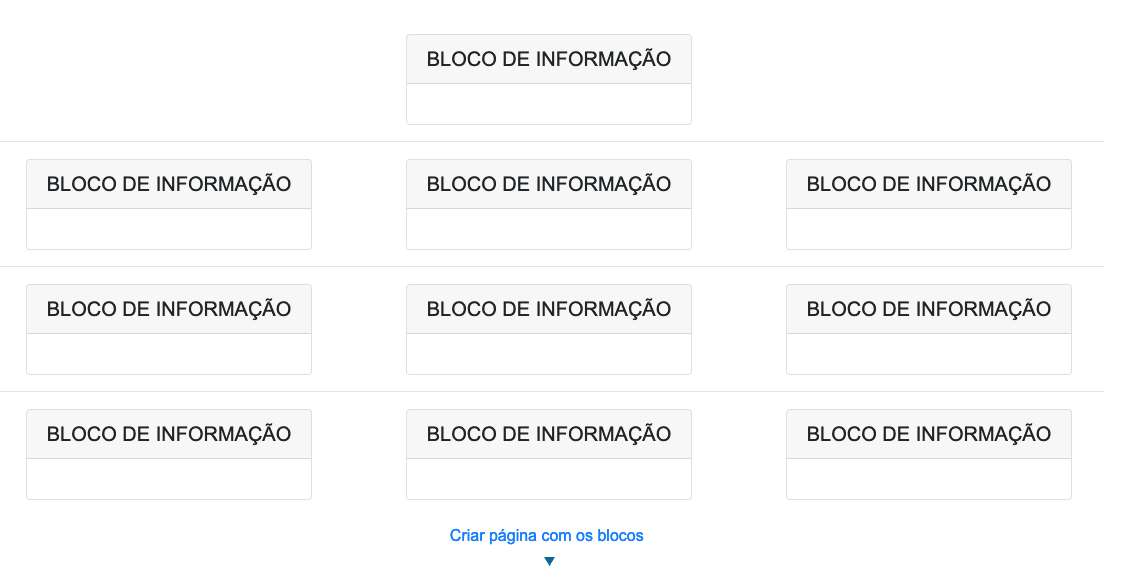Click 'Criar página com os blocos' link

tap(546, 535)
